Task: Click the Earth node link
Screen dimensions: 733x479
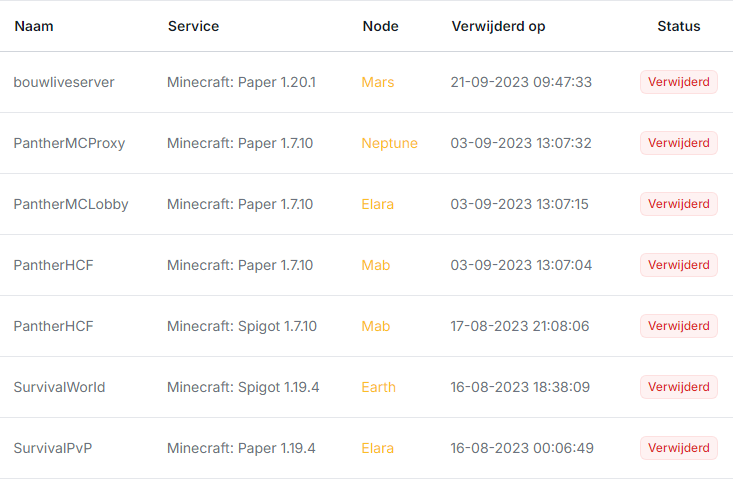Action: click(x=378, y=387)
